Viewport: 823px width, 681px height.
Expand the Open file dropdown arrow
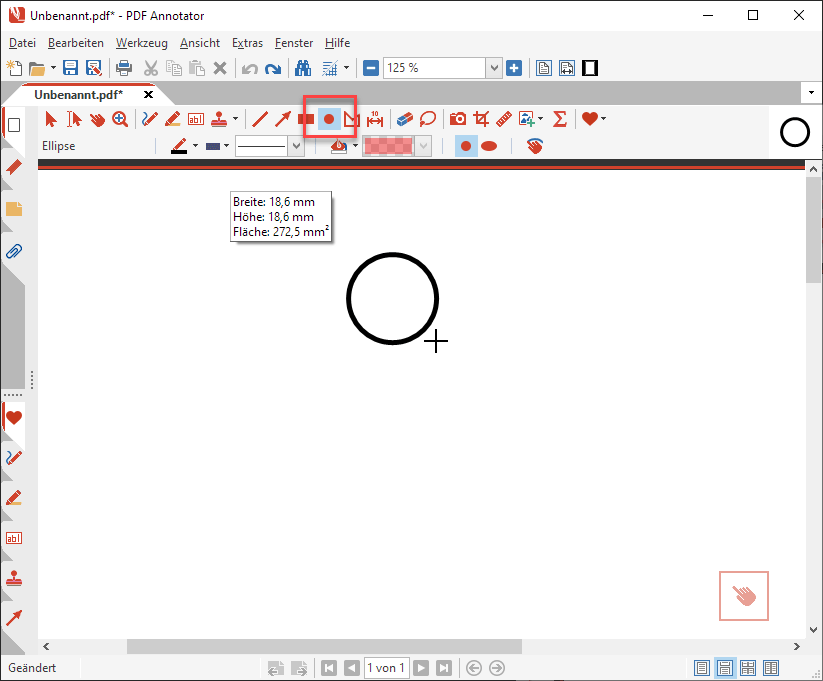pos(53,68)
